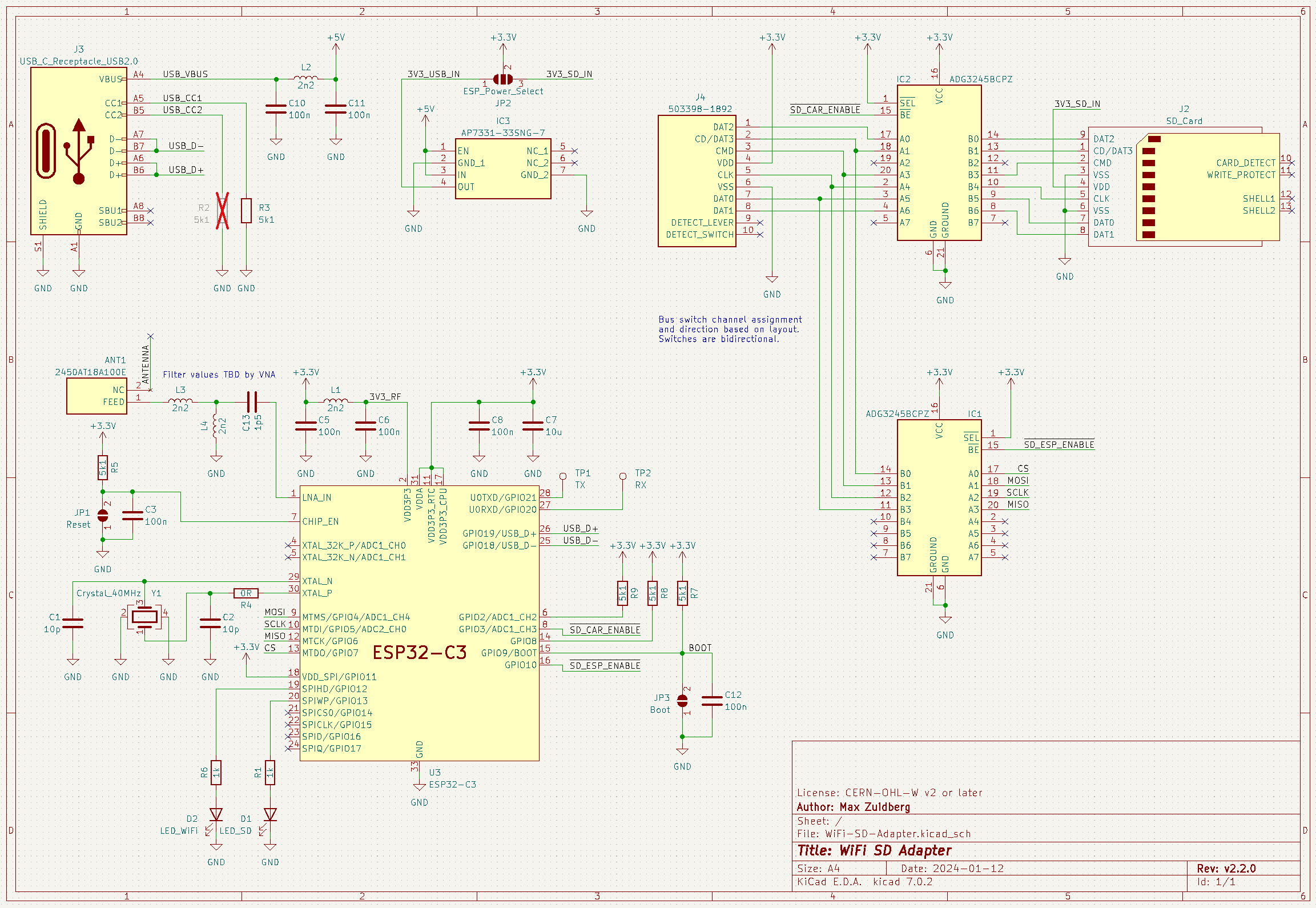The image size is (1316, 908).
Task: Select the unpopulated R2 resistor red cross
Action: [x=222, y=211]
